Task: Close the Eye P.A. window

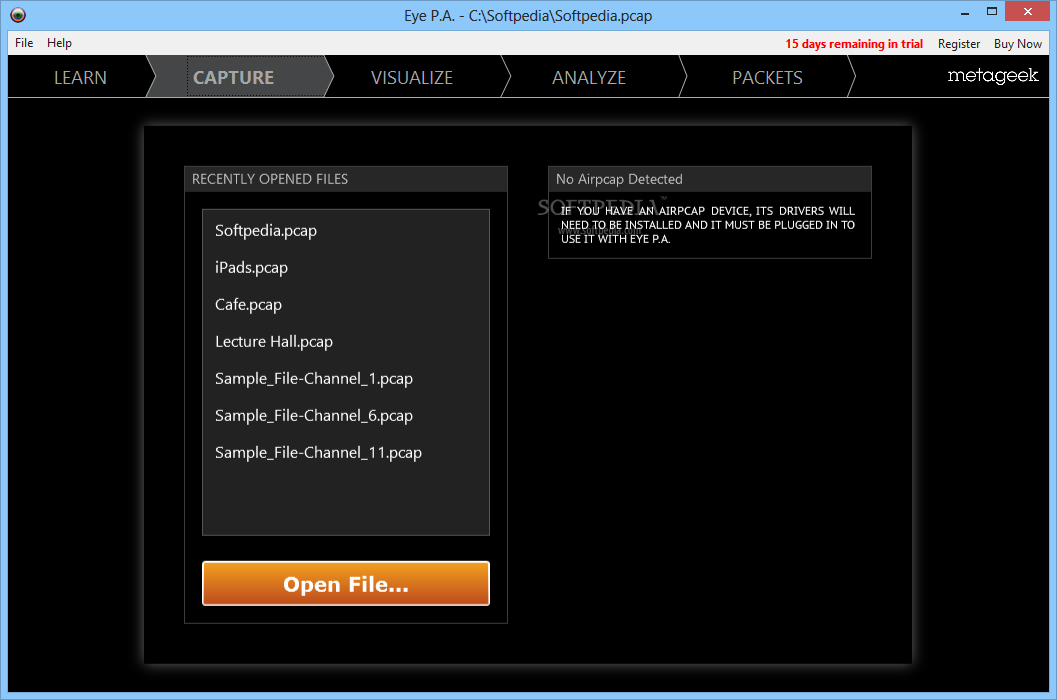Action: (1027, 11)
